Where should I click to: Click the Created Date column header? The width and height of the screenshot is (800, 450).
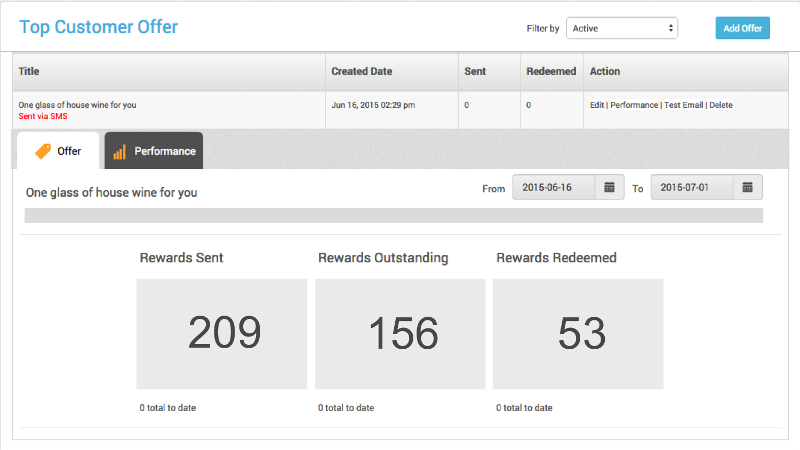tap(361, 72)
